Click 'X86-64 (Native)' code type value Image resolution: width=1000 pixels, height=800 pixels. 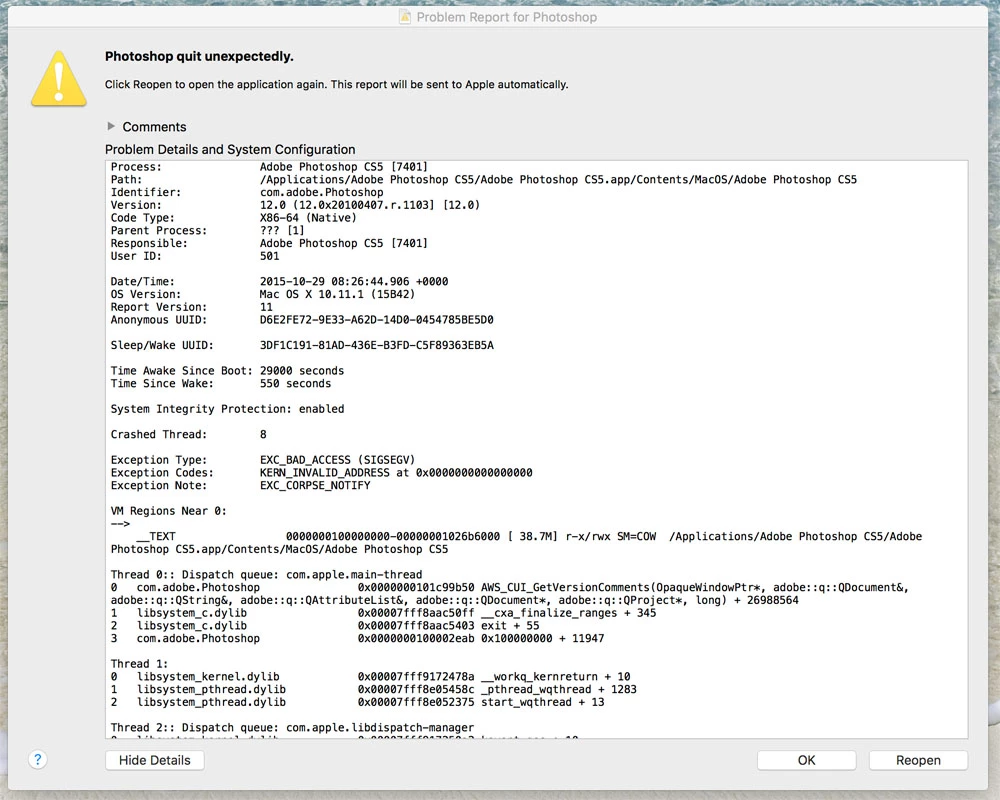[308, 218]
